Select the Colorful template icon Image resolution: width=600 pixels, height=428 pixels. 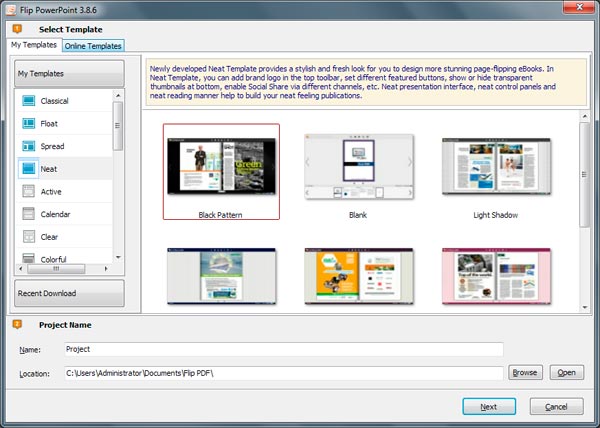pos(29,258)
